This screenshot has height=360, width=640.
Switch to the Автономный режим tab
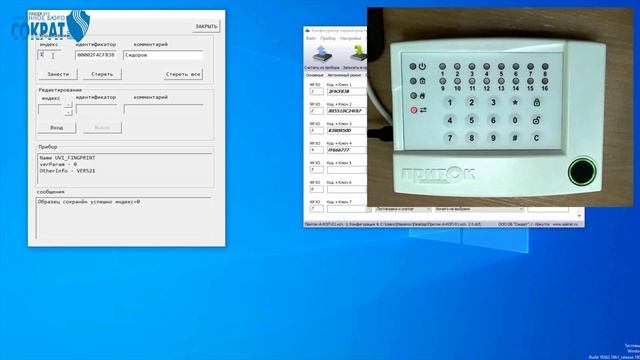[344, 75]
